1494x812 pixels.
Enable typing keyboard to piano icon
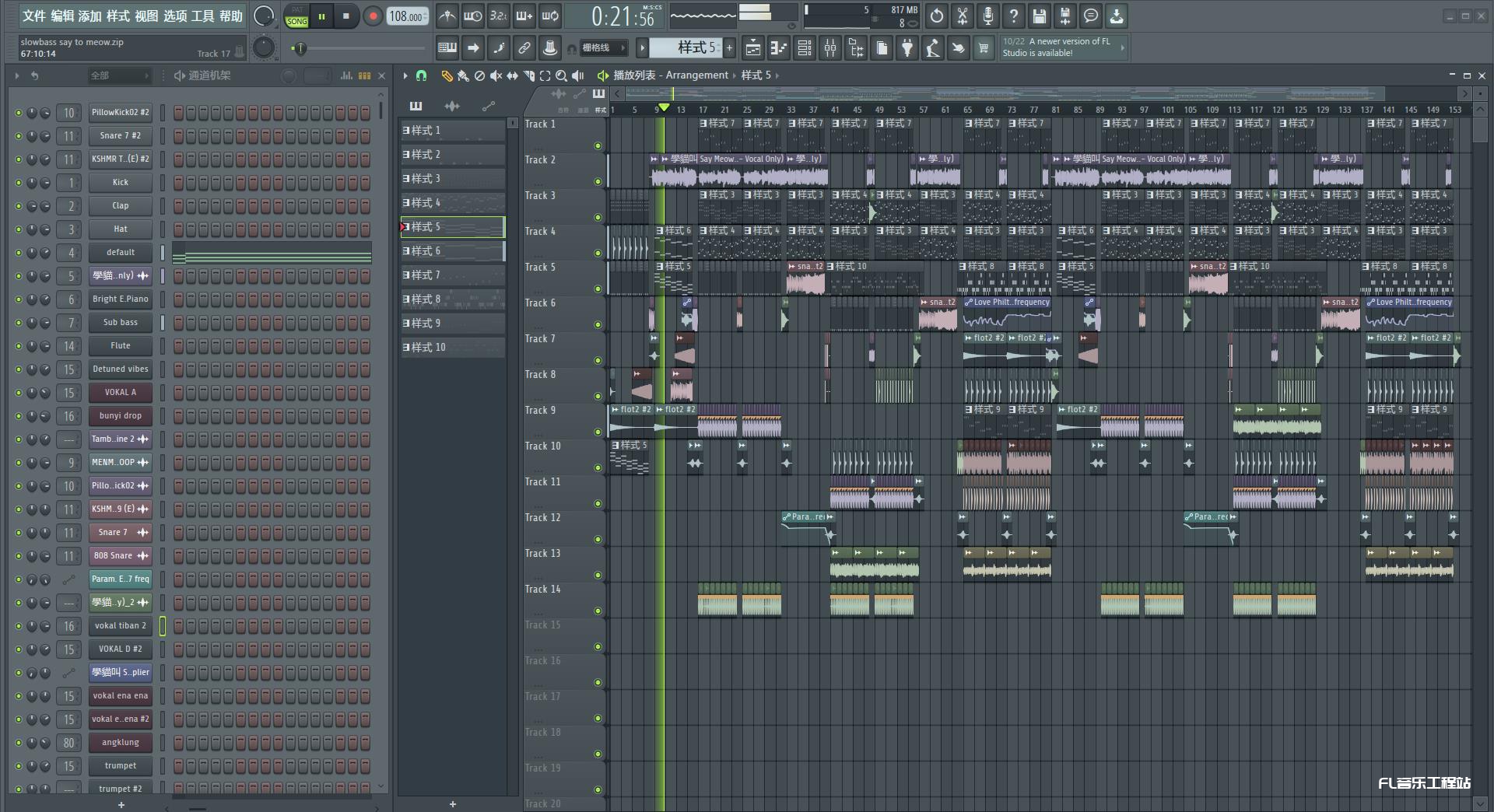(447, 48)
